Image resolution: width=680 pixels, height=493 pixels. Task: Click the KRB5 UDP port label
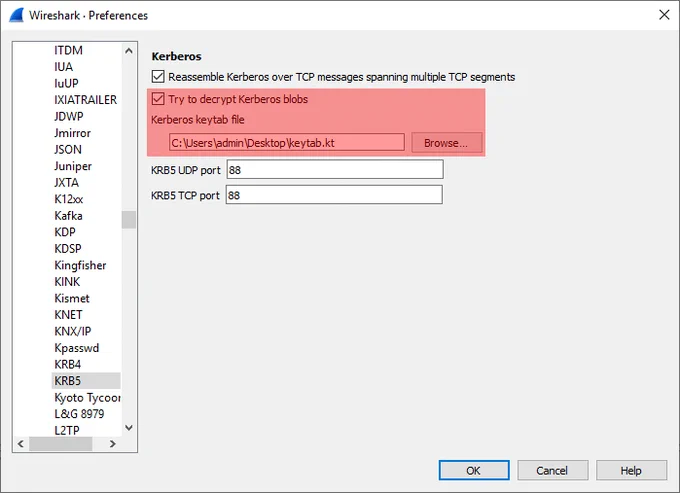186,170
